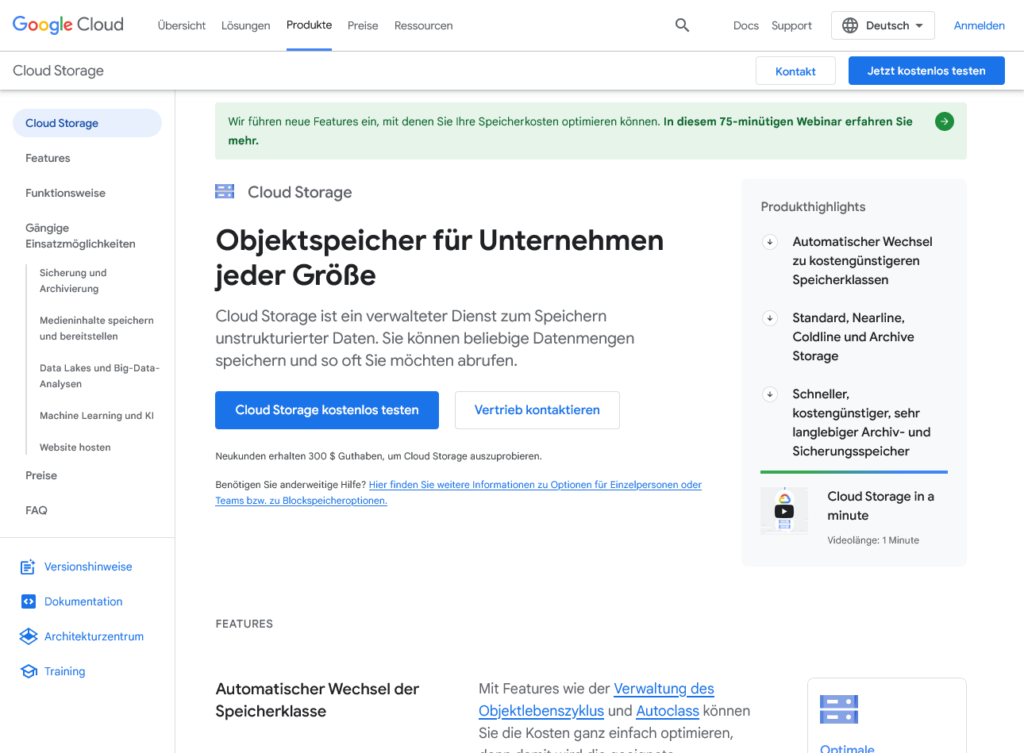
Task: Open the Architekturzentrum link
Action: click(x=94, y=636)
